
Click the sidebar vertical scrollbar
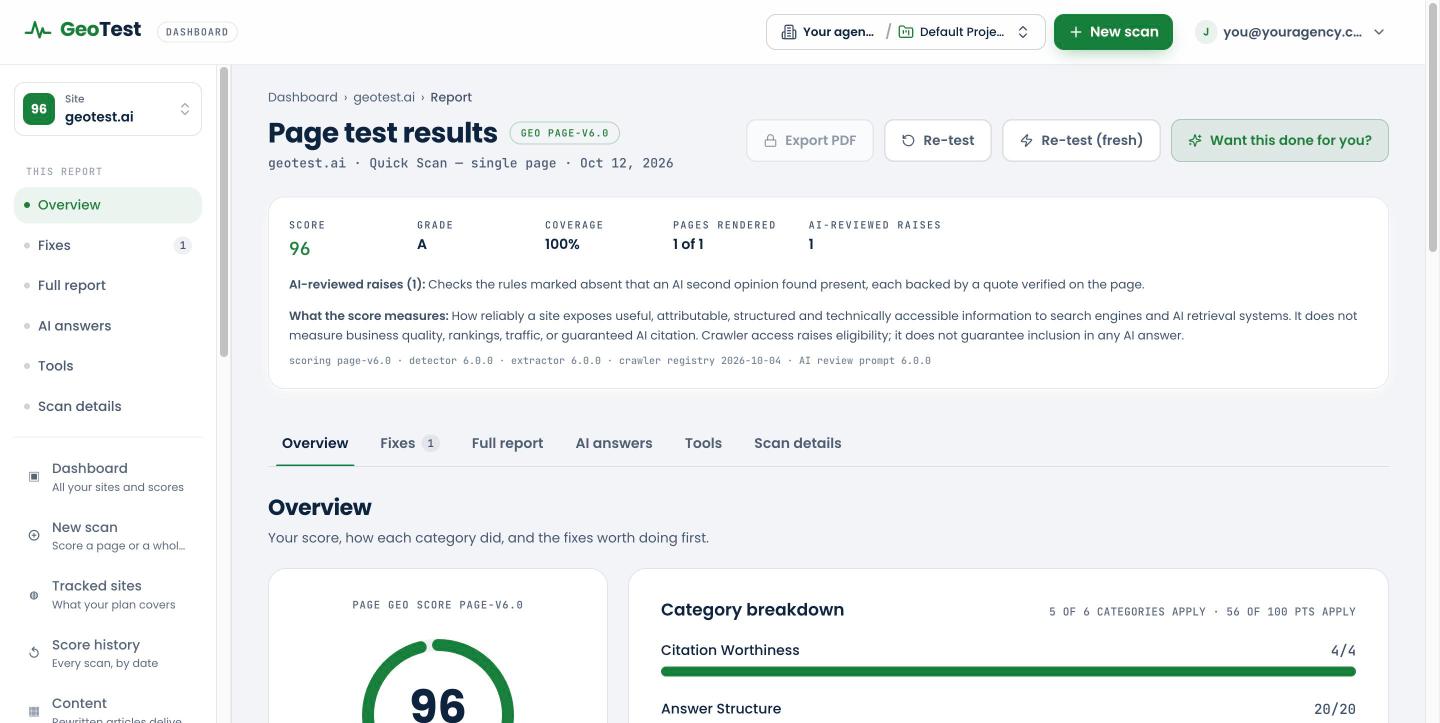click(x=224, y=212)
